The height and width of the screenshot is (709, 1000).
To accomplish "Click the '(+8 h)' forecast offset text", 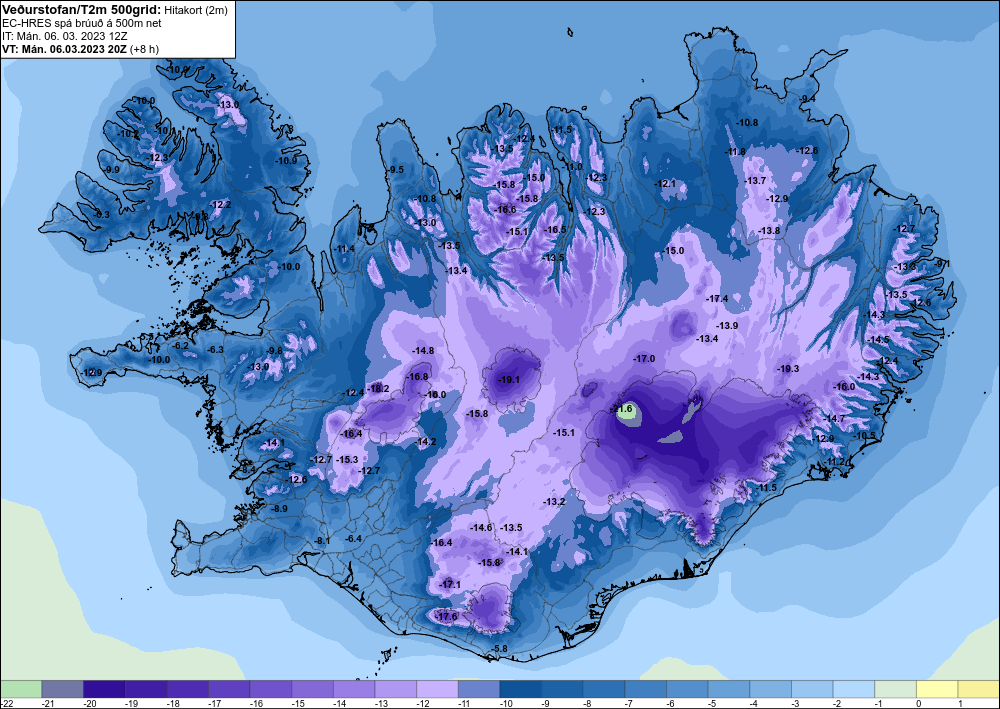I will pyautogui.click(x=145, y=48).
